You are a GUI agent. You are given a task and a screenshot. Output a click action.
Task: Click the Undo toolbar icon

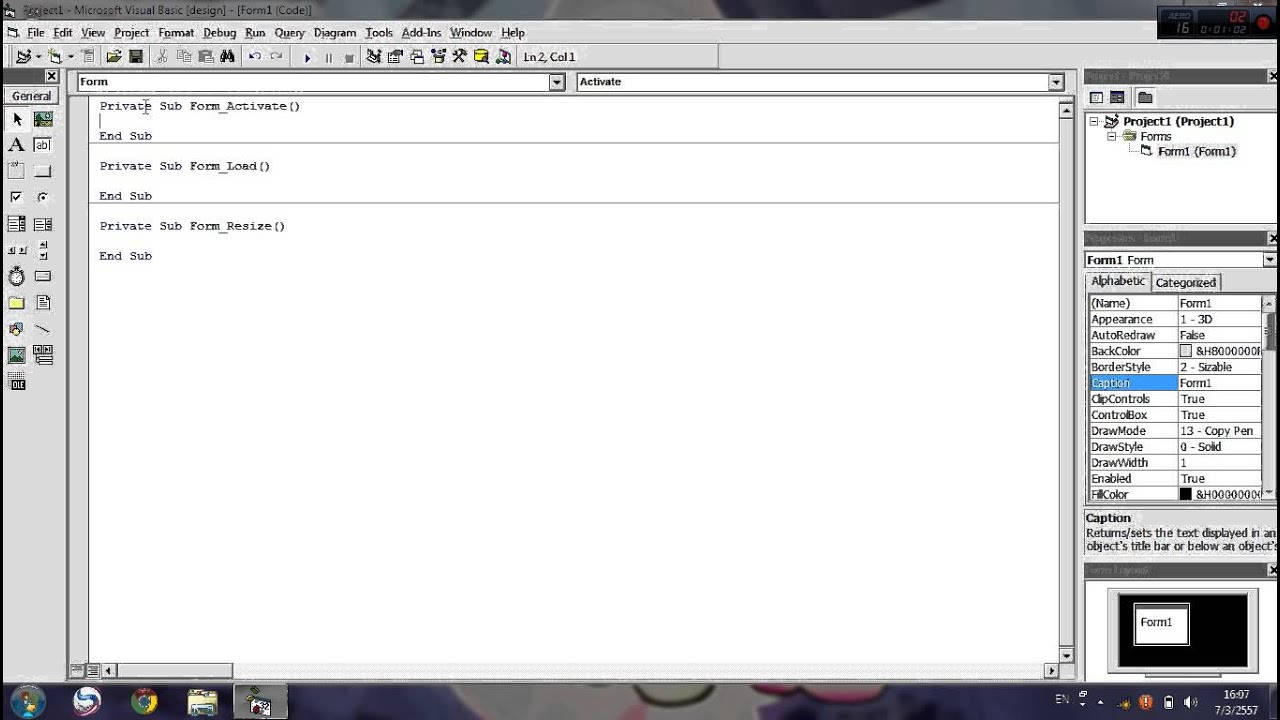click(255, 57)
